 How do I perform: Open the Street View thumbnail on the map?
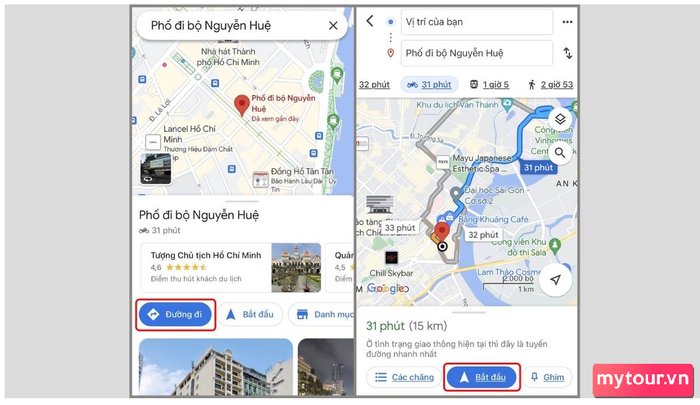pos(155,169)
